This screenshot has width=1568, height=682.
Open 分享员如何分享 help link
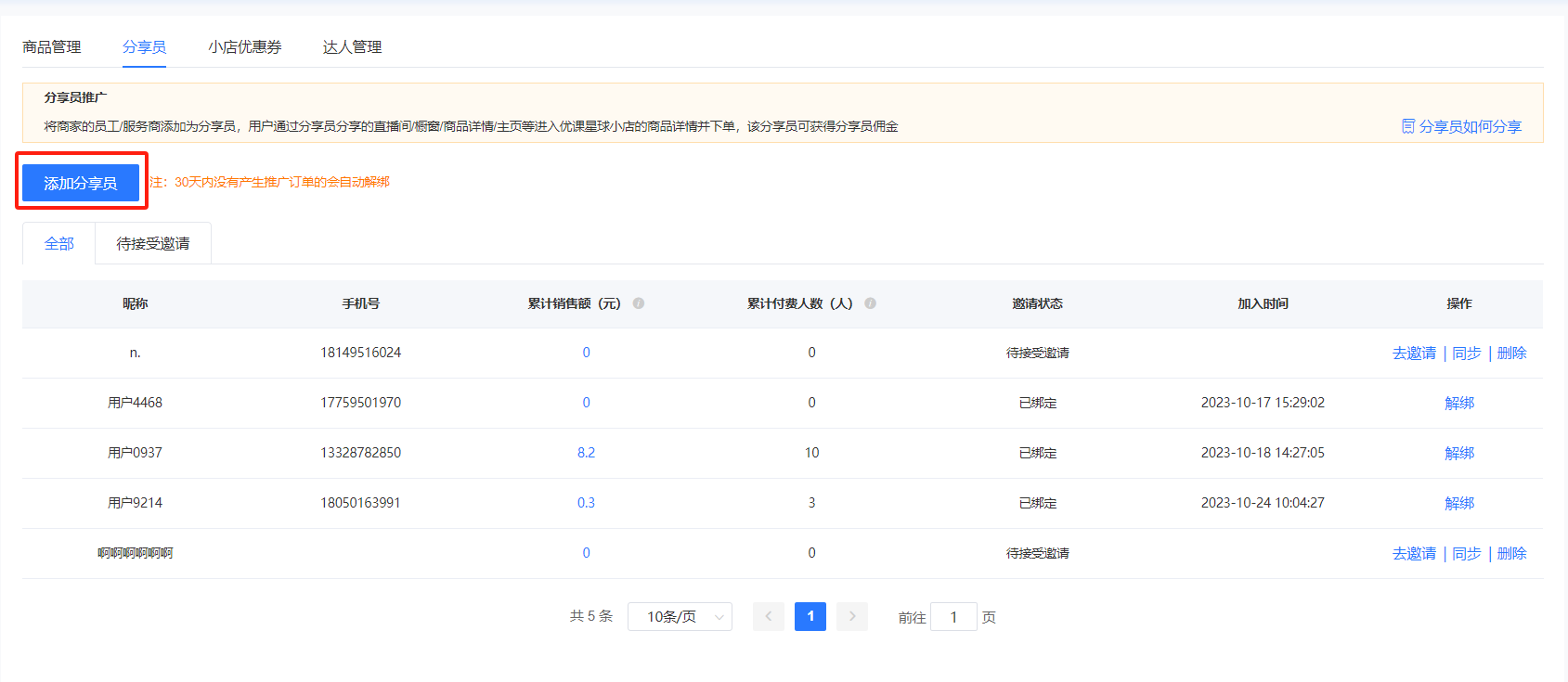pos(1470,126)
